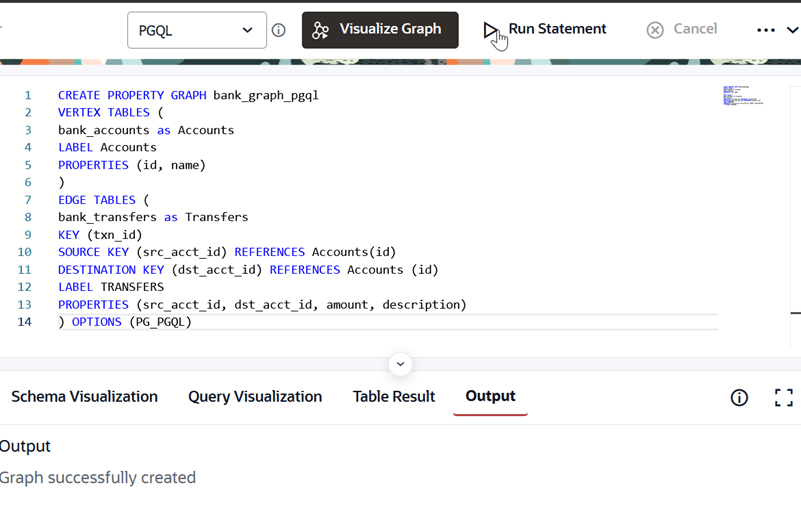The height and width of the screenshot is (514, 801).
Task: Open the PGQL language dropdown
Action: [197, 30]
